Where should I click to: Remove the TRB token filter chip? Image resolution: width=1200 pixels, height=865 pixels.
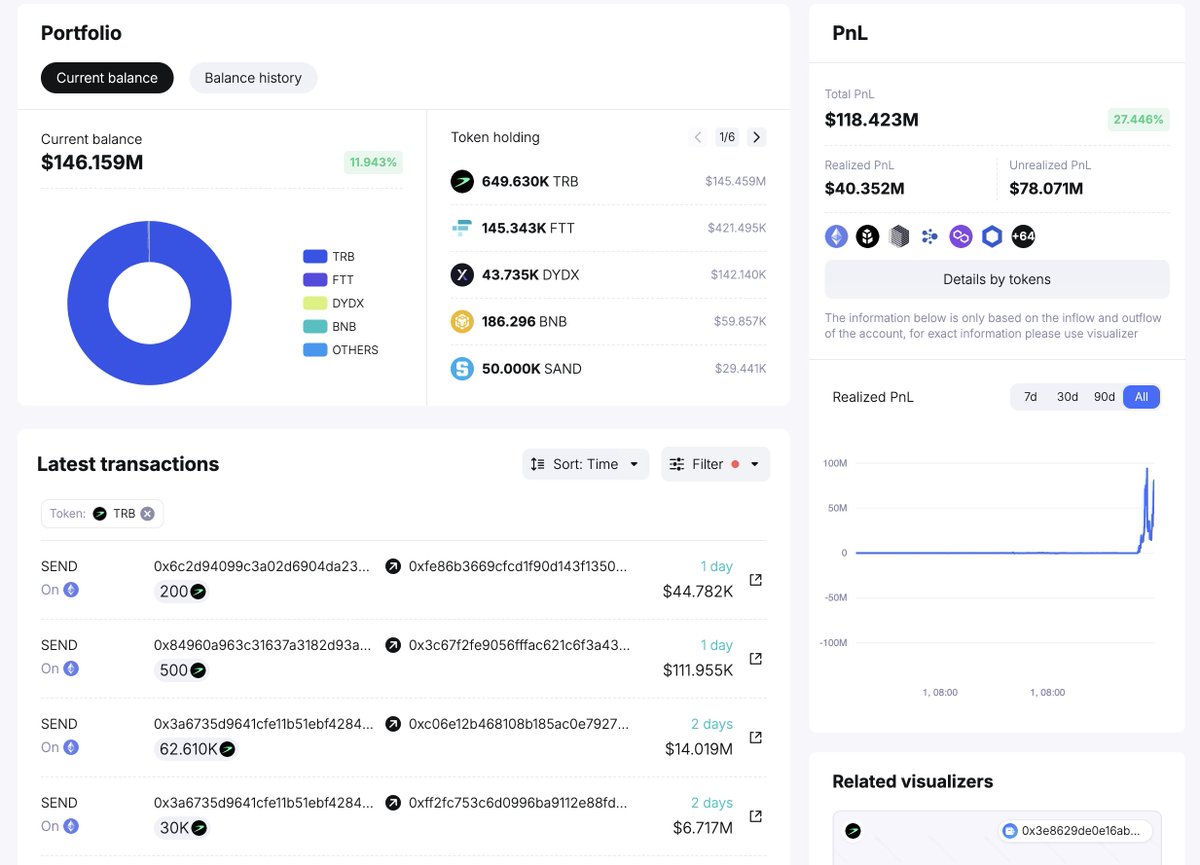click(x=147, y=514)
